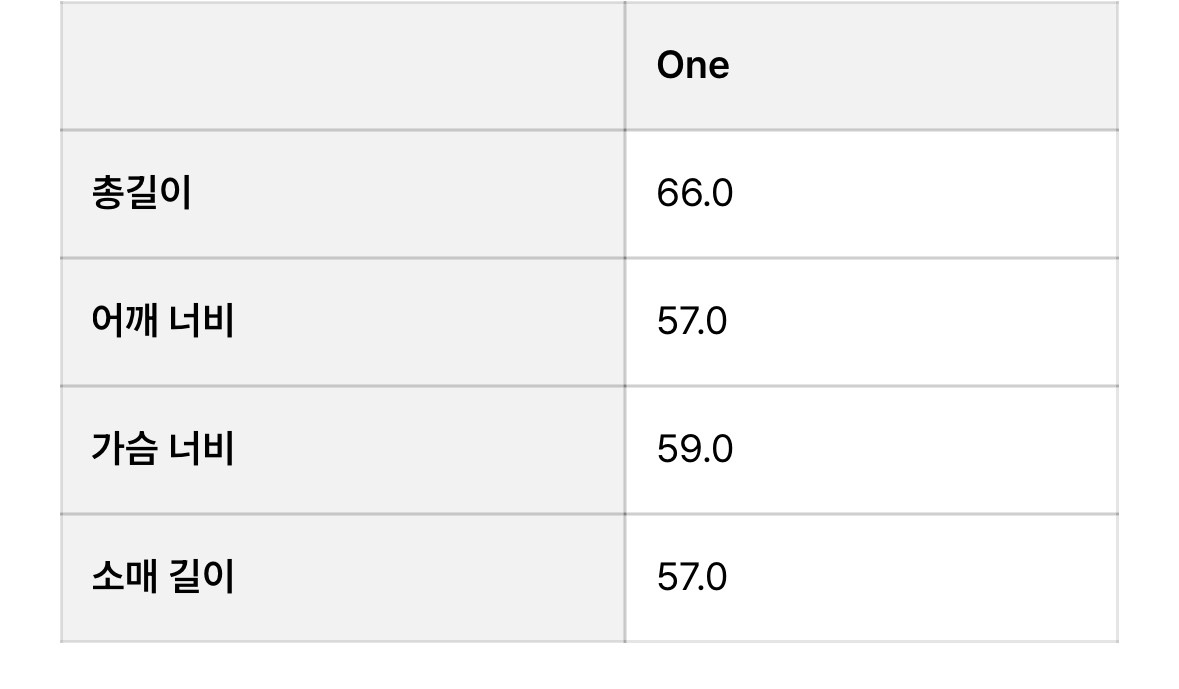This screenshot has width=1179, height=689.
Task: Select the 소매 길이 row label
Action: pos(162,577)
